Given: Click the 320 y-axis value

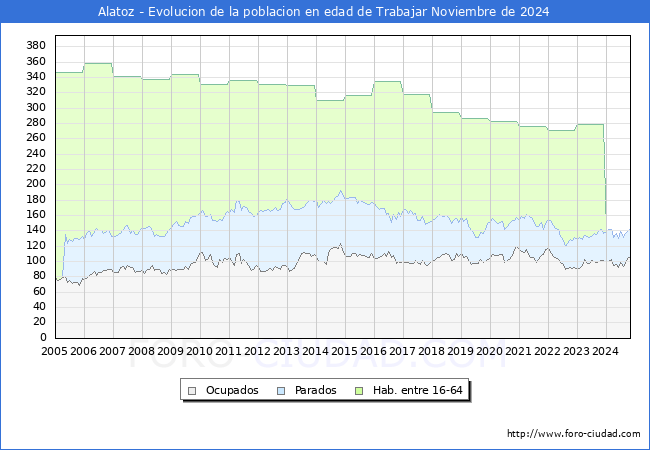Looking at the screenshot, I should (x=36, y=92).
